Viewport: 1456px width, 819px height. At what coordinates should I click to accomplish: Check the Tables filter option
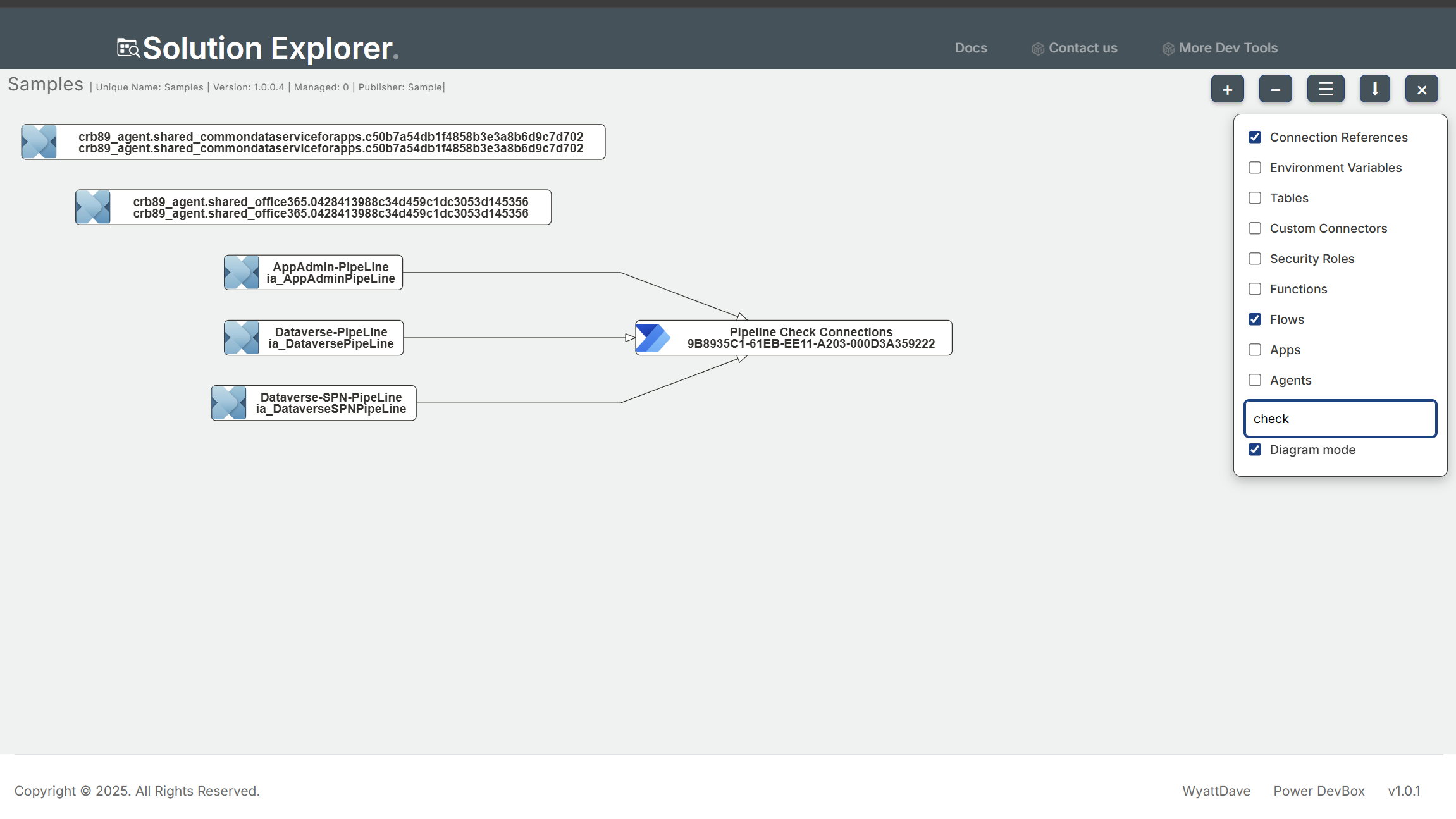tap(1255, 198)
